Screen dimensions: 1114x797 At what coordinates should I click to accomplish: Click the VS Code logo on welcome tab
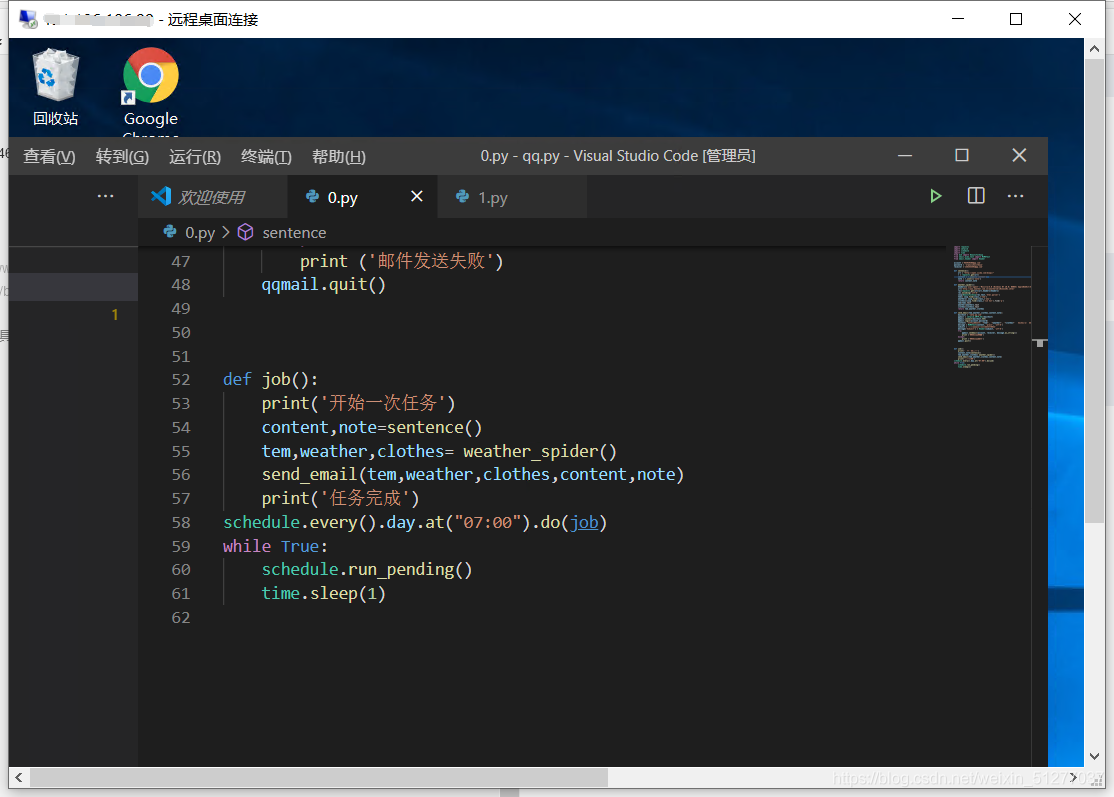coord(161,196)
